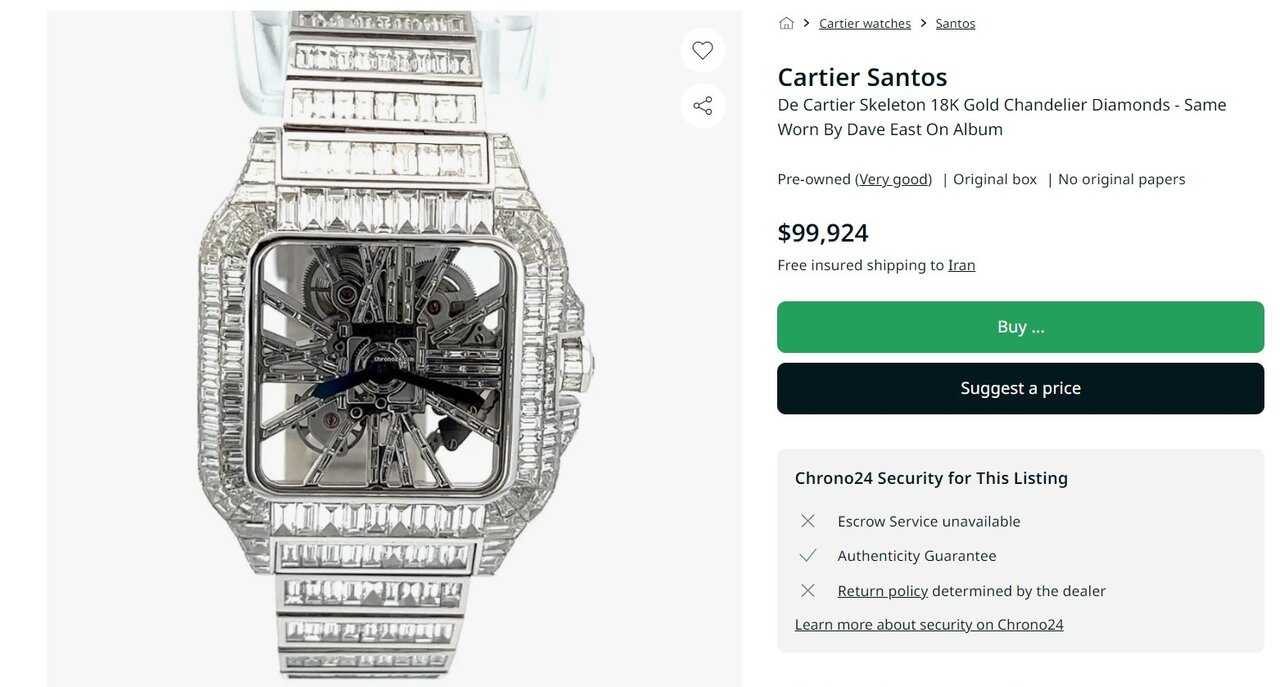Click the X icon beside Return policy
The image size is (1280, 687).
click(808, 591)
